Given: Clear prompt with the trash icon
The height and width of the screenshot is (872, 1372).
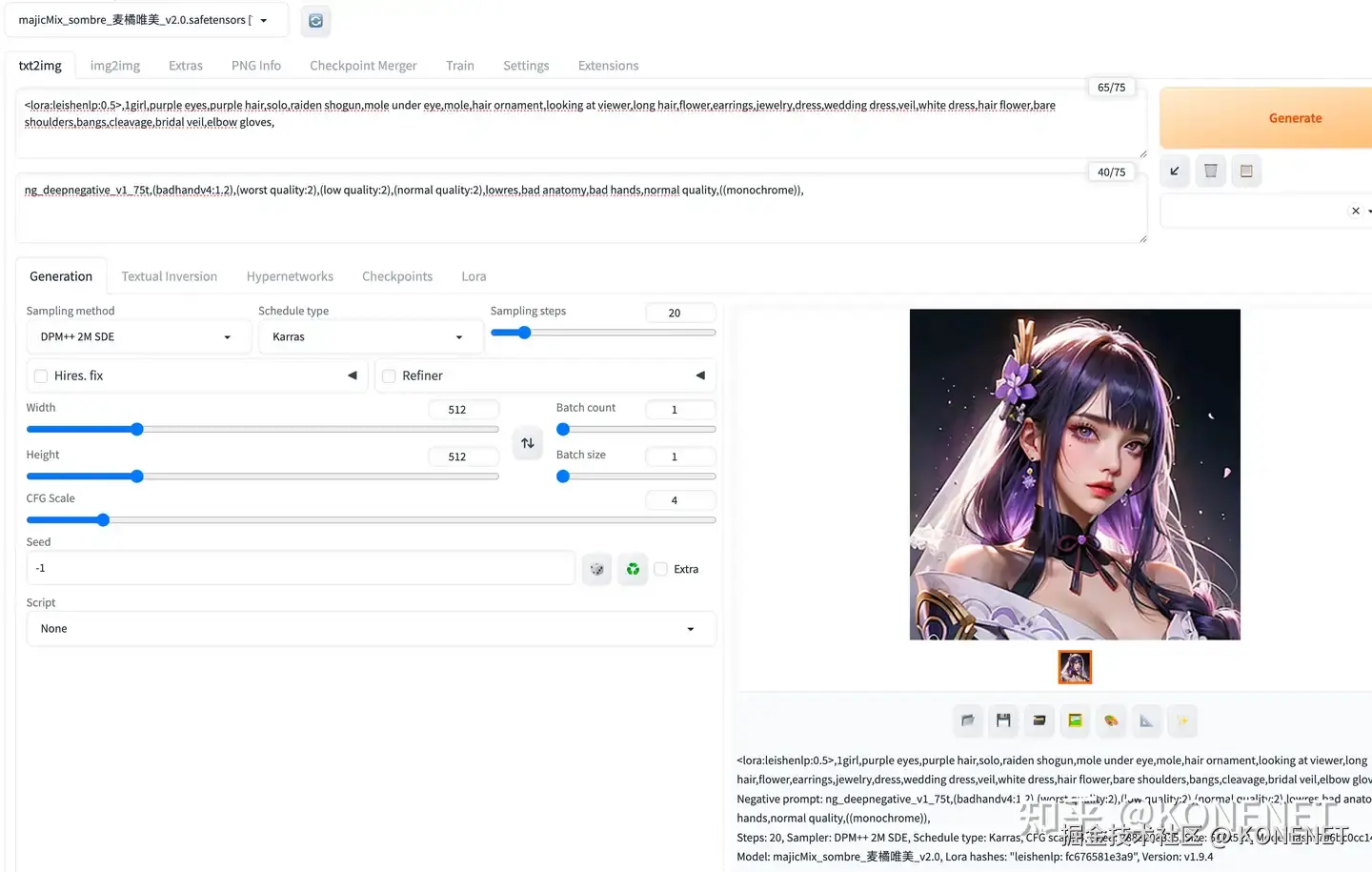Looking at the screenshot, I should pyautogui.click(x=1210, y=171).
